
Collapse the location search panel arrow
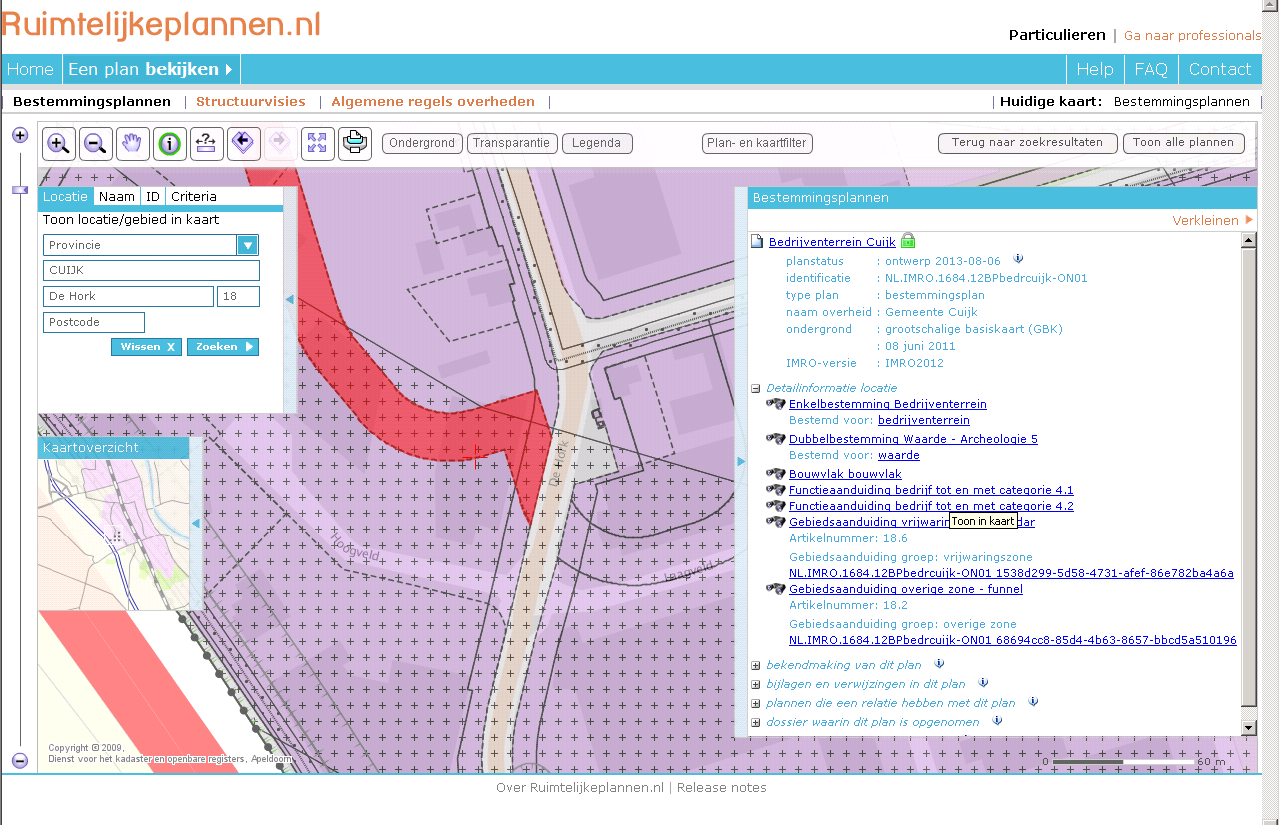pos(290,299)
